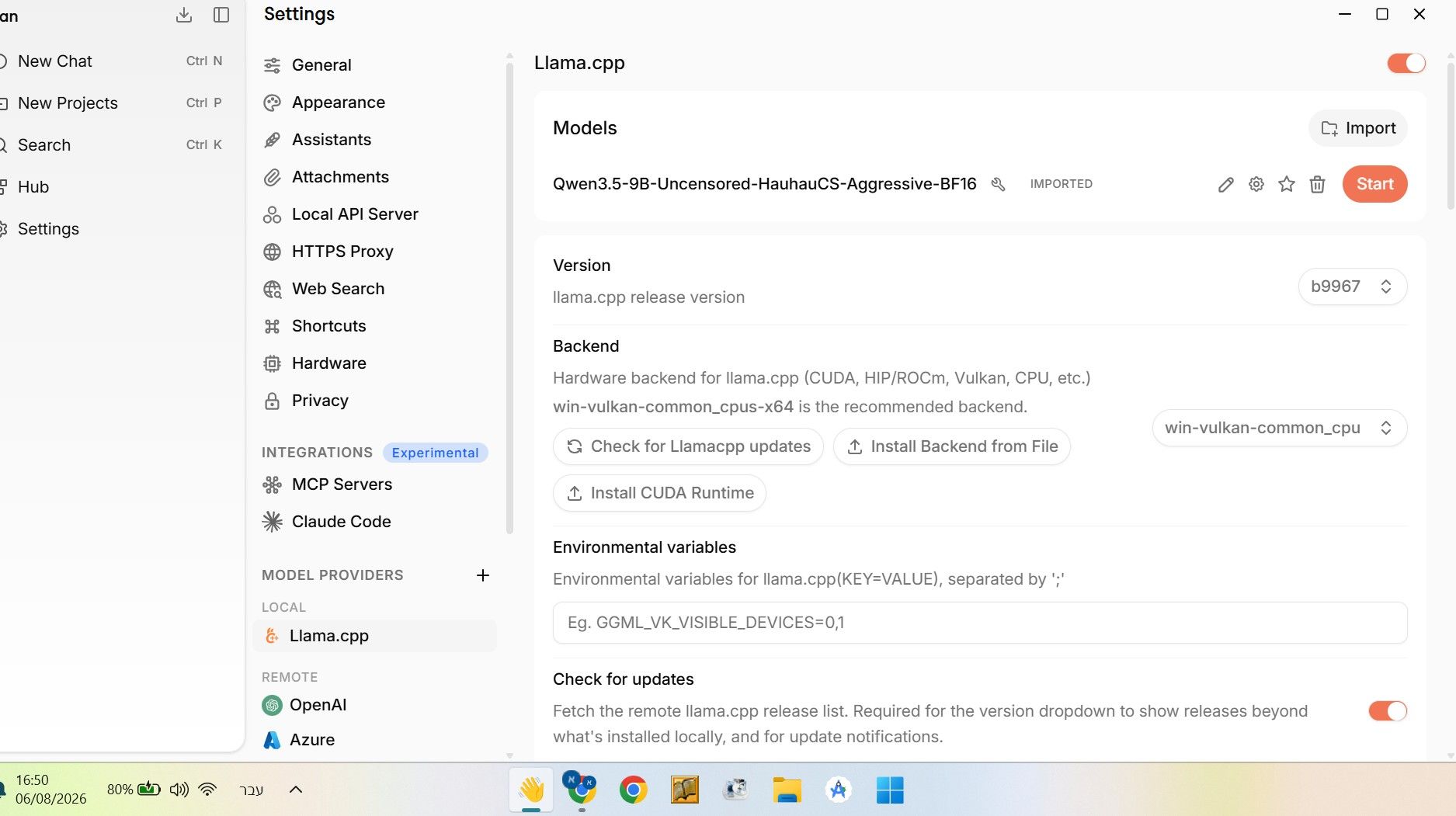Open the blue circular A app in taskbar
Viewport: 1456px width, 816px height.
coord(839,790)
